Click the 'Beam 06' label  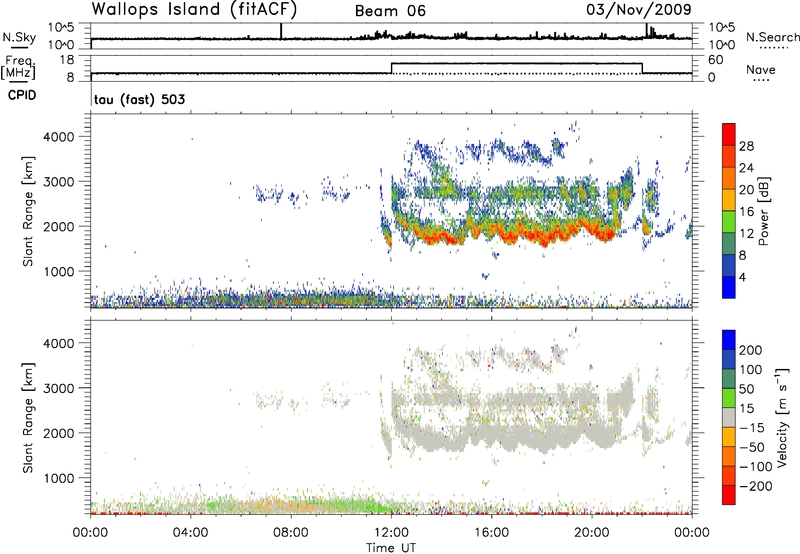pos(390,11)
